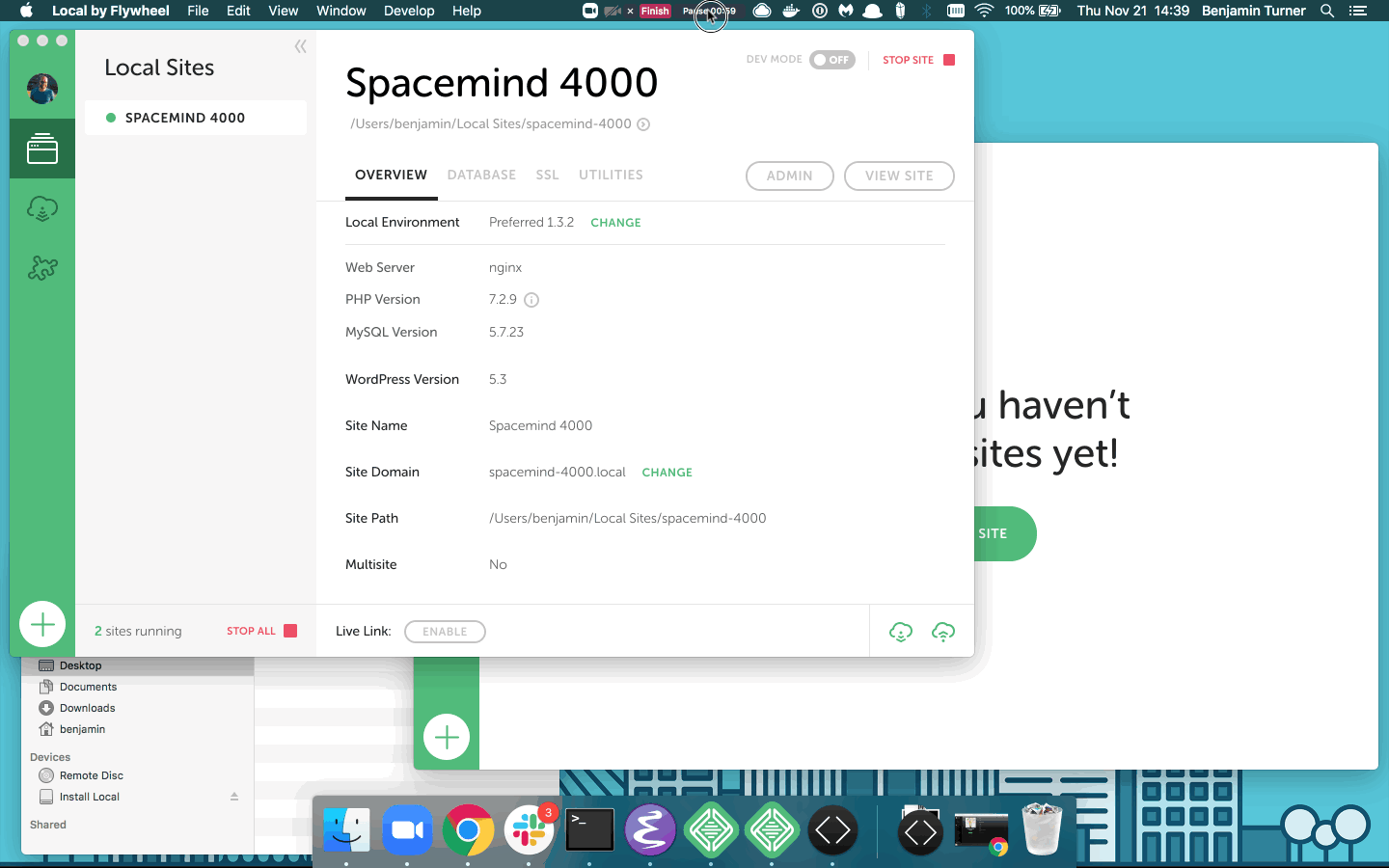
Task: Switch to the Overview tab
Action: [391, 176]
